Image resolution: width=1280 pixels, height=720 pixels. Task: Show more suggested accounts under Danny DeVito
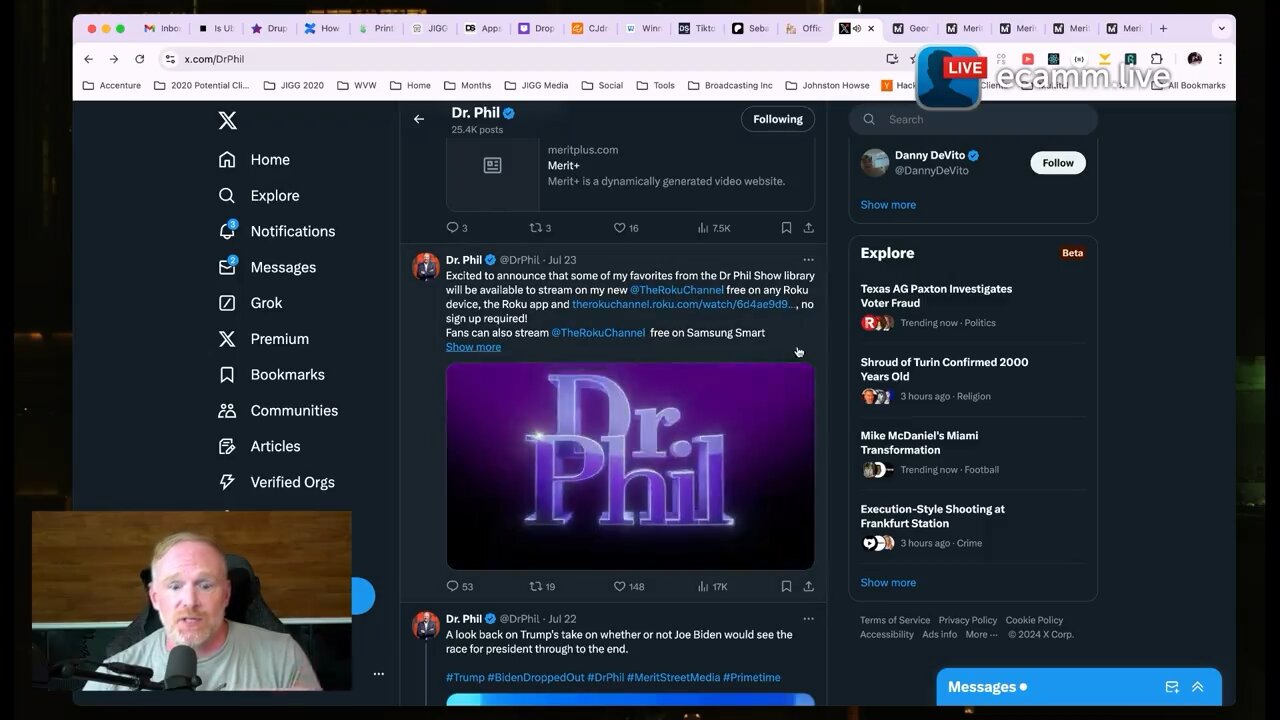888,205
